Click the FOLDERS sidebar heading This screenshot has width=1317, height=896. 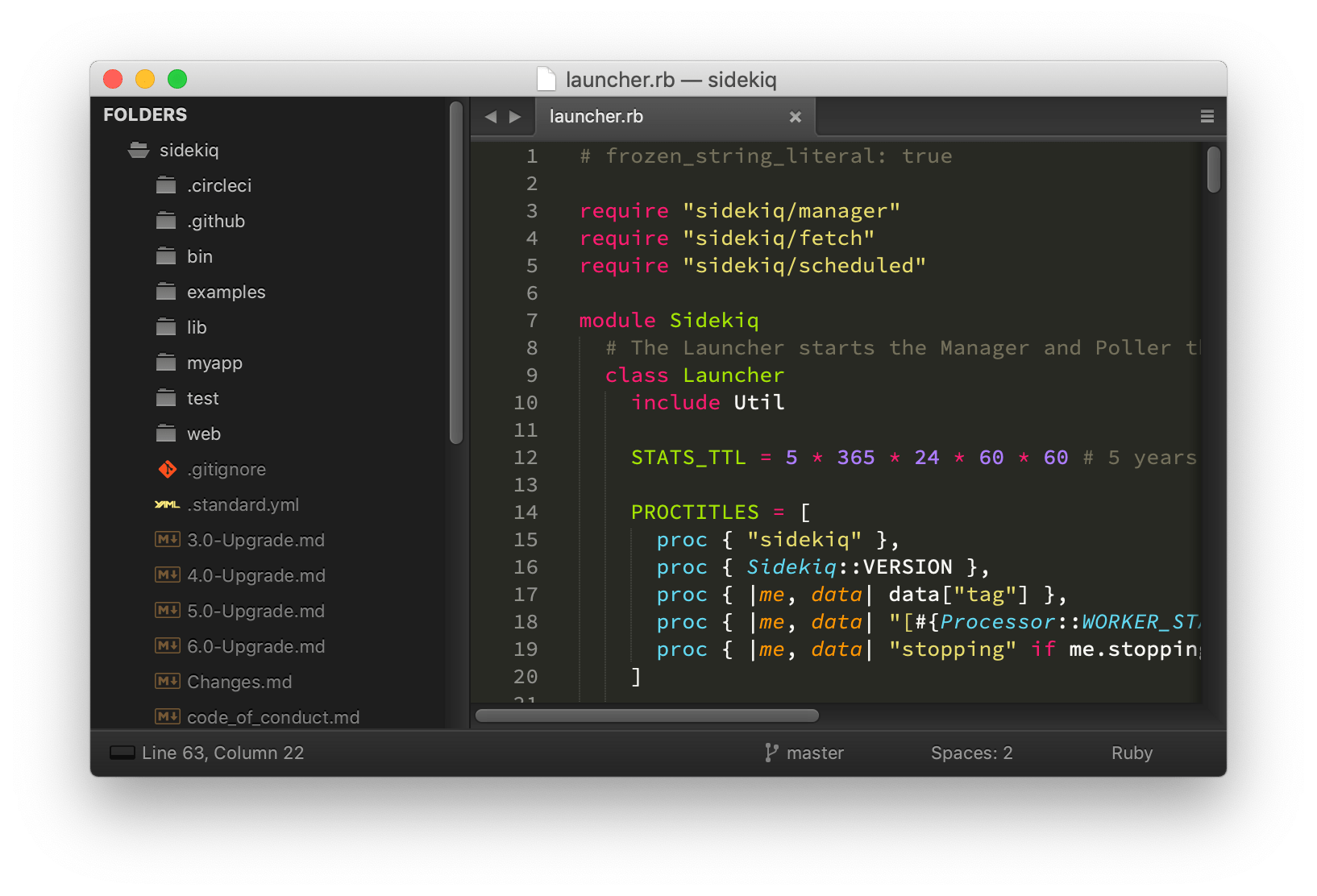click(x=145, y=114)
